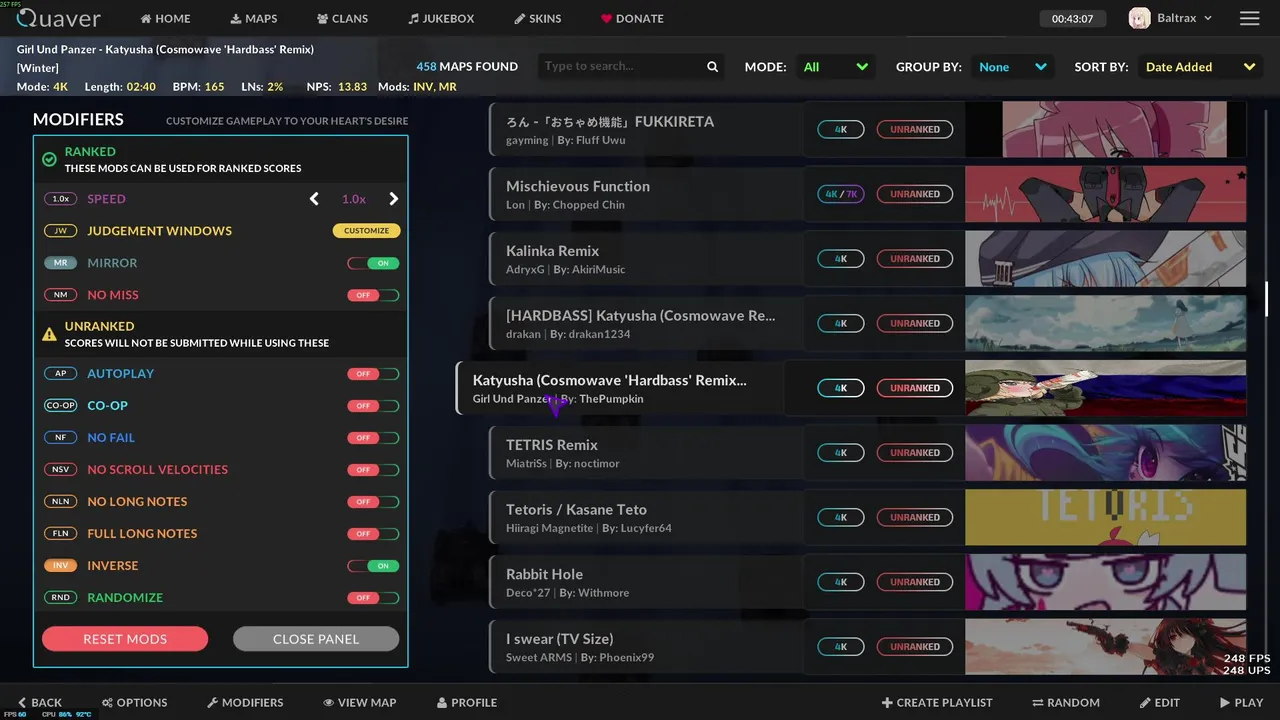Open the hamburger menu icon
1280x720 pixels.
(x=1249, y=18)
